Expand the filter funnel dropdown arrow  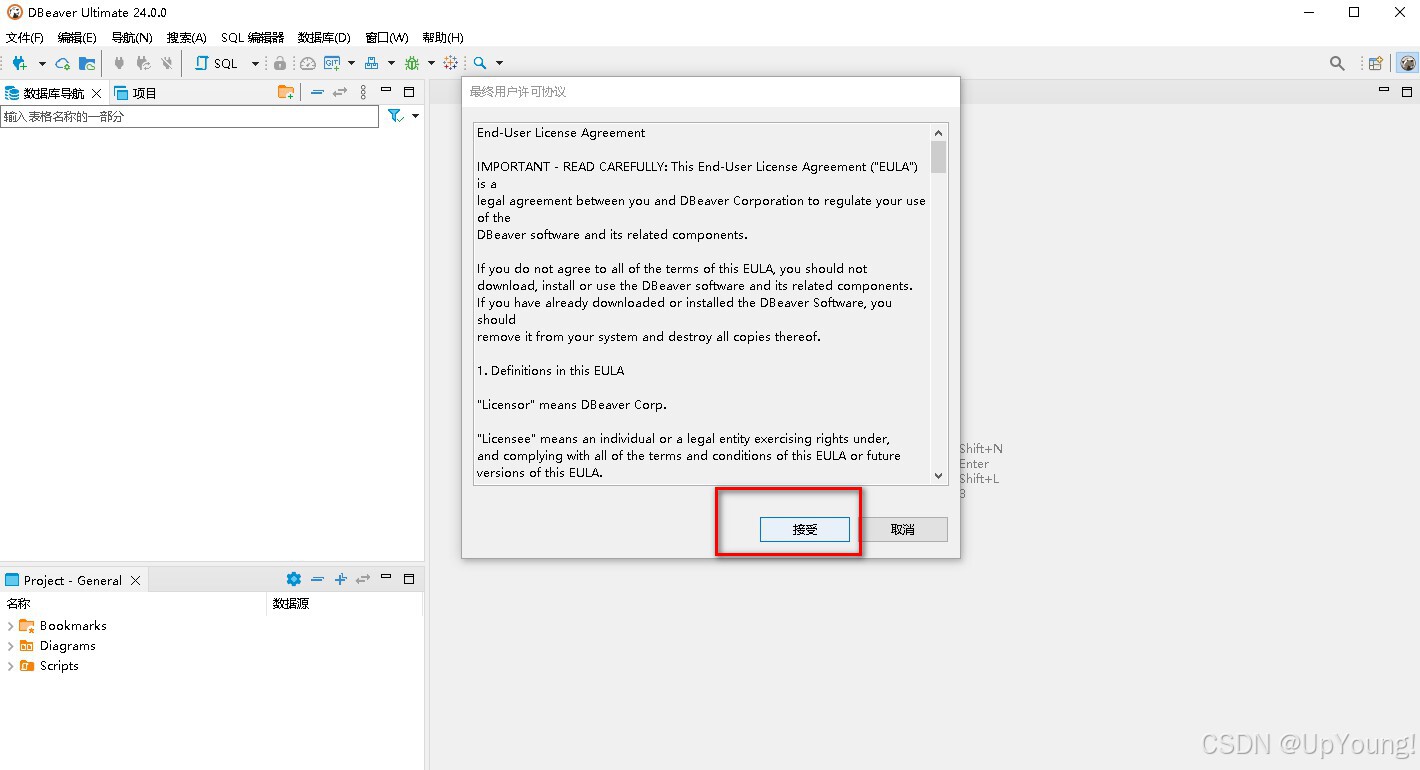(415, 116)
